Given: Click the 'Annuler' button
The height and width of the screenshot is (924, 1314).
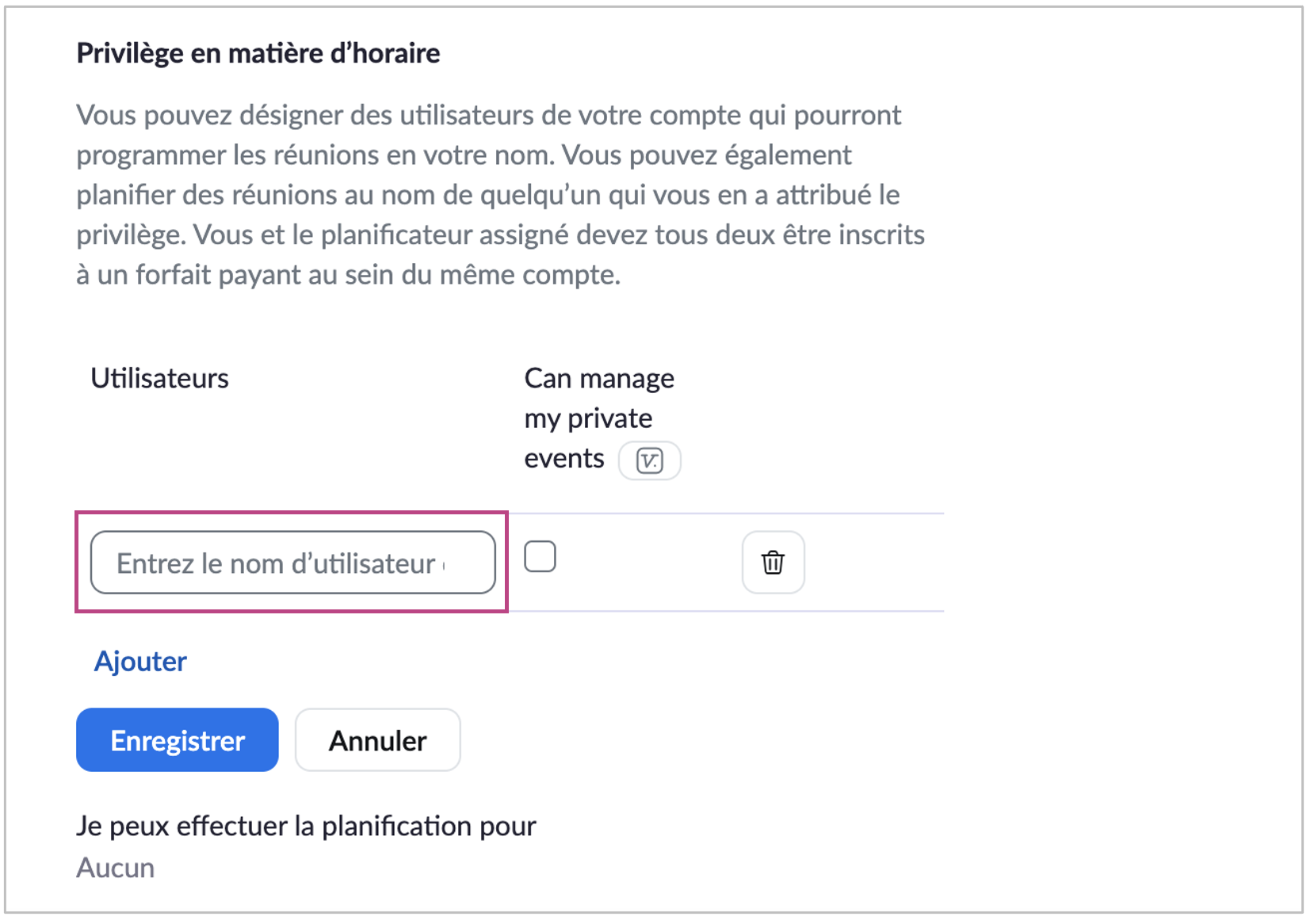Looking at the screenshot, I should (377, 740).
